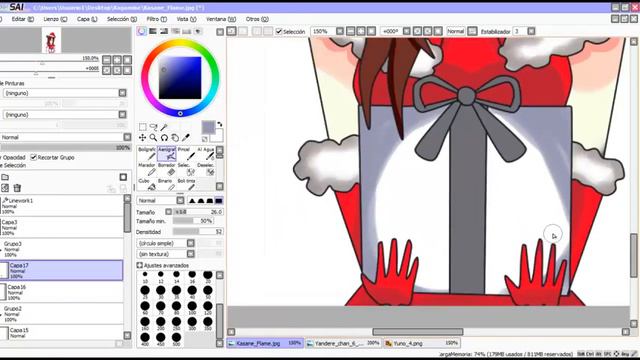Adjust the Tamaño size slider
The image size is (640, 360).
198,212
